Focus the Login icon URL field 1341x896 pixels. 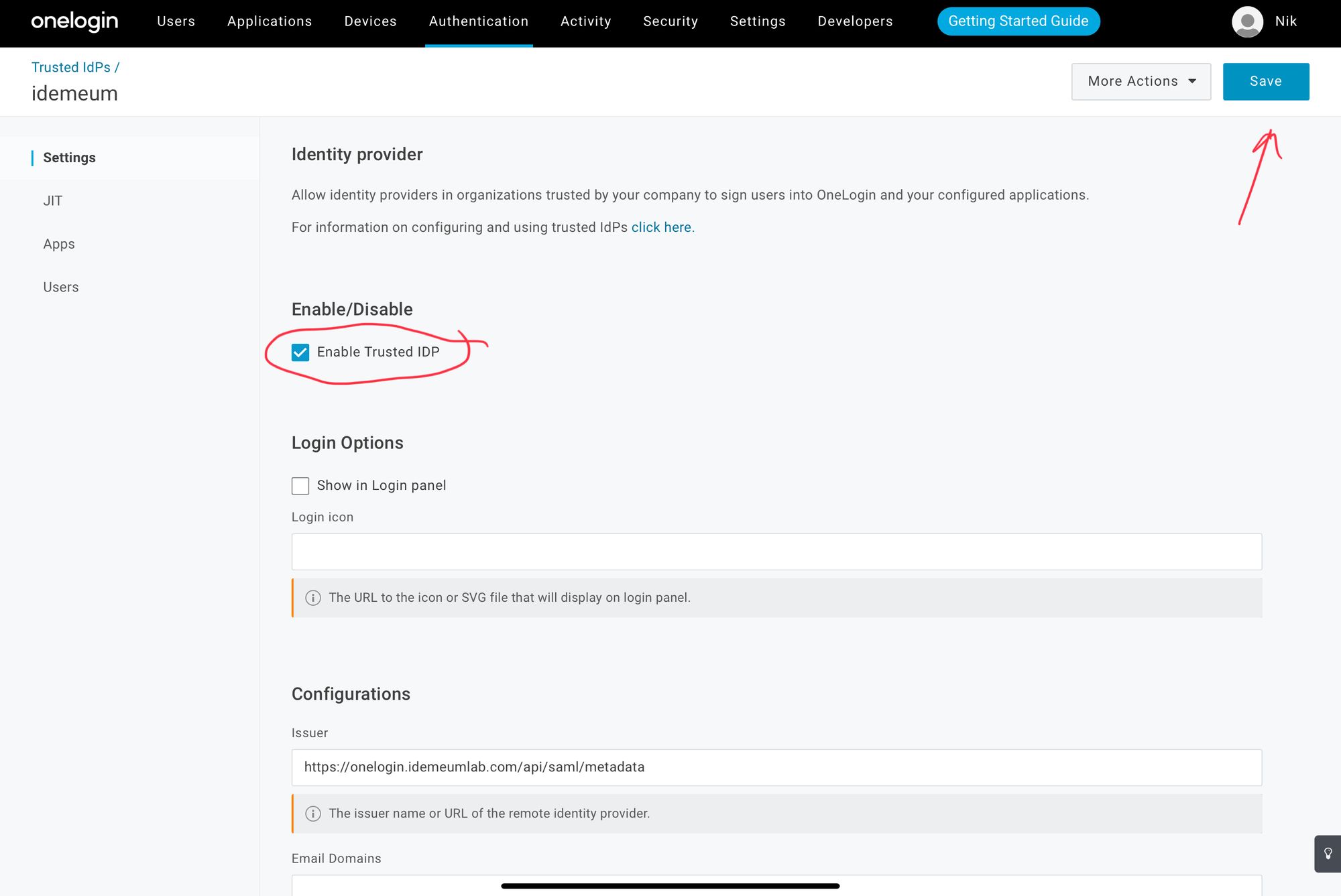[x=776, y=552]
